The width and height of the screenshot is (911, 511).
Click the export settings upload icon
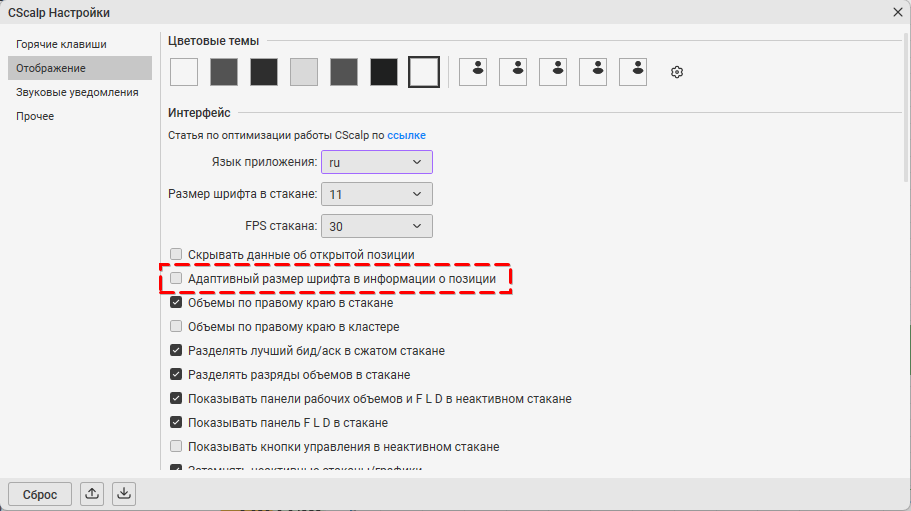(92, 493)
